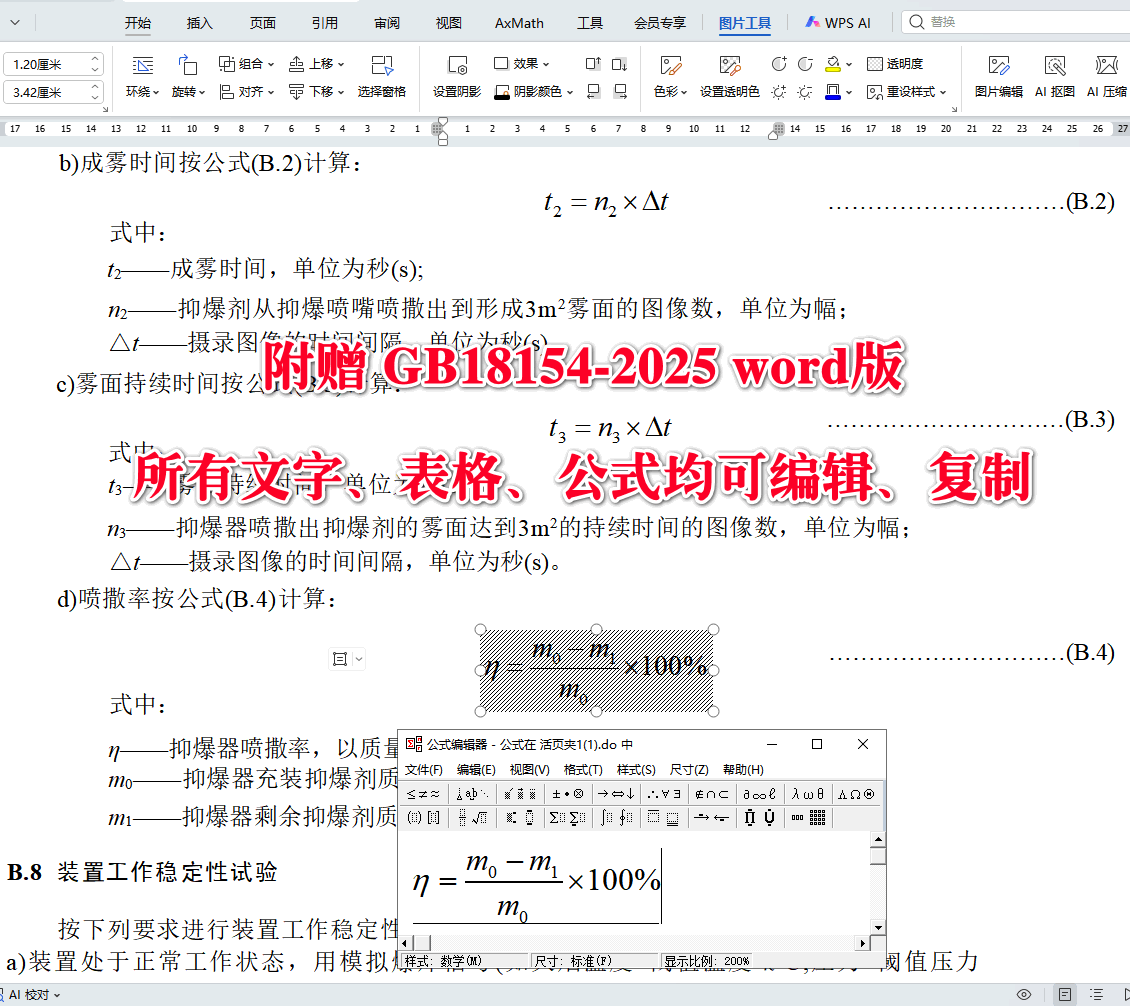This screenshot has height=1006, width=1130.
Task: Click the WPS AI button
Action: 838,21
